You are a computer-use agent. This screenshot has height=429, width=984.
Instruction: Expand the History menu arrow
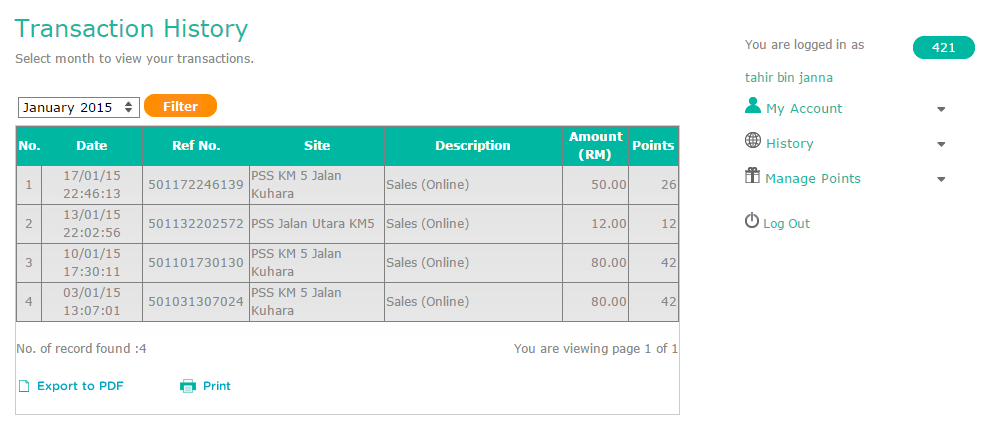(941, 144)
